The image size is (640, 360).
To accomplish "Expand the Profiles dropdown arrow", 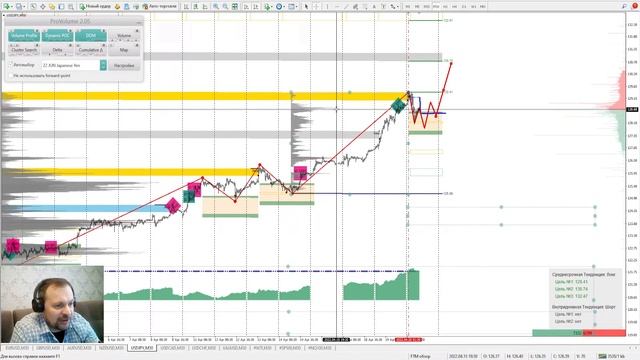I will [x=24, y=7].
